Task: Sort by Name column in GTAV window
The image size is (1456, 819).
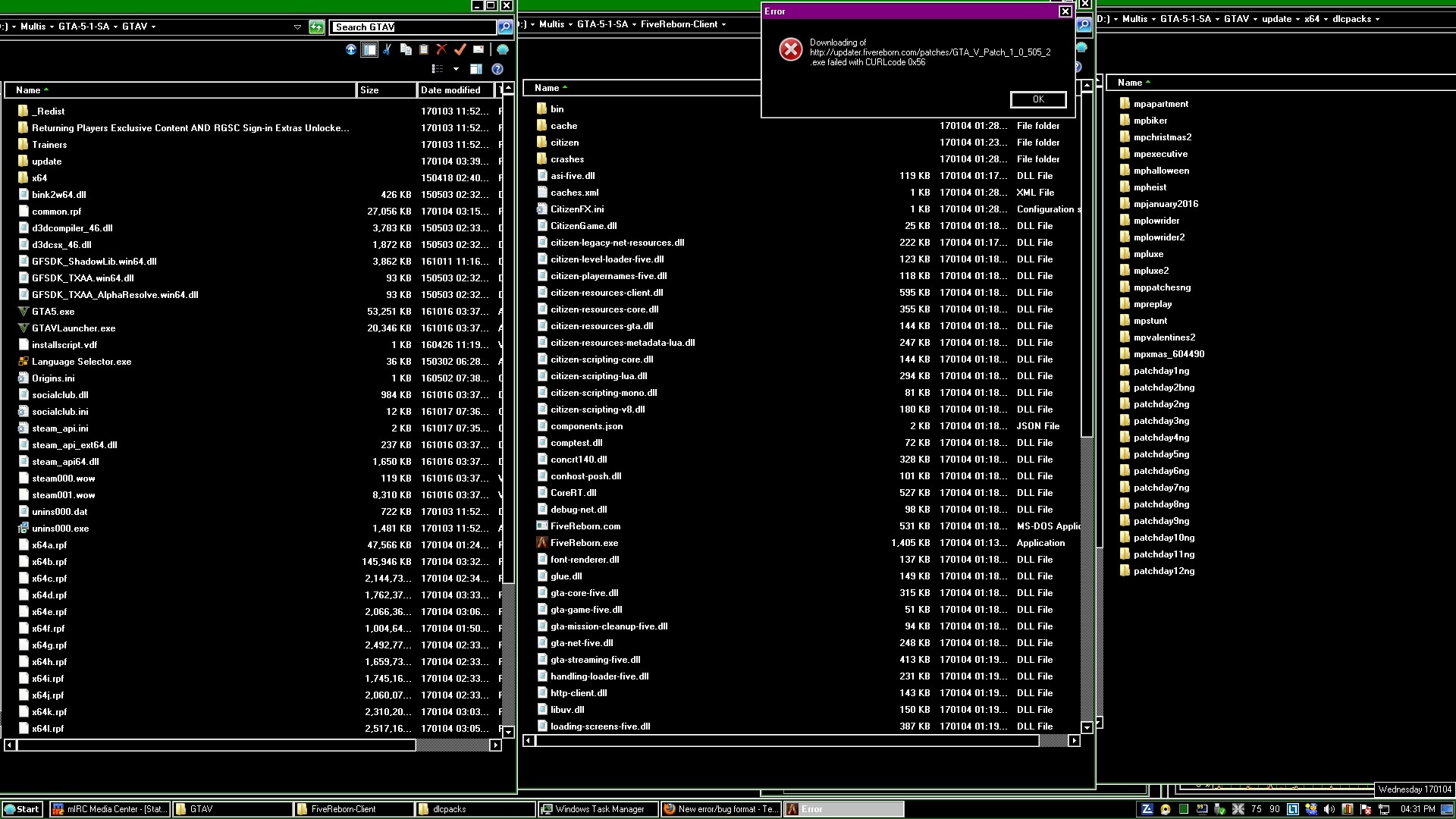Action: click(180, 89)
